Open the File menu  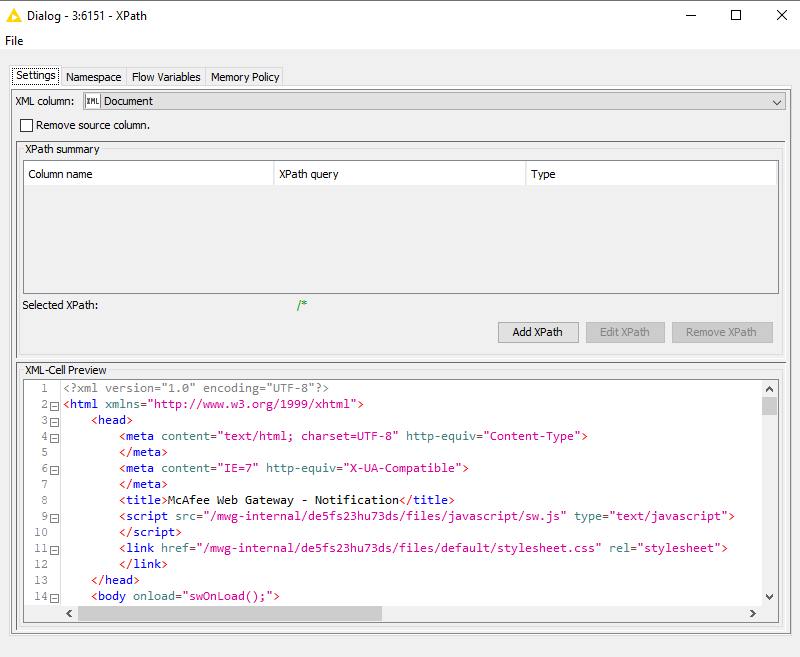14,41
